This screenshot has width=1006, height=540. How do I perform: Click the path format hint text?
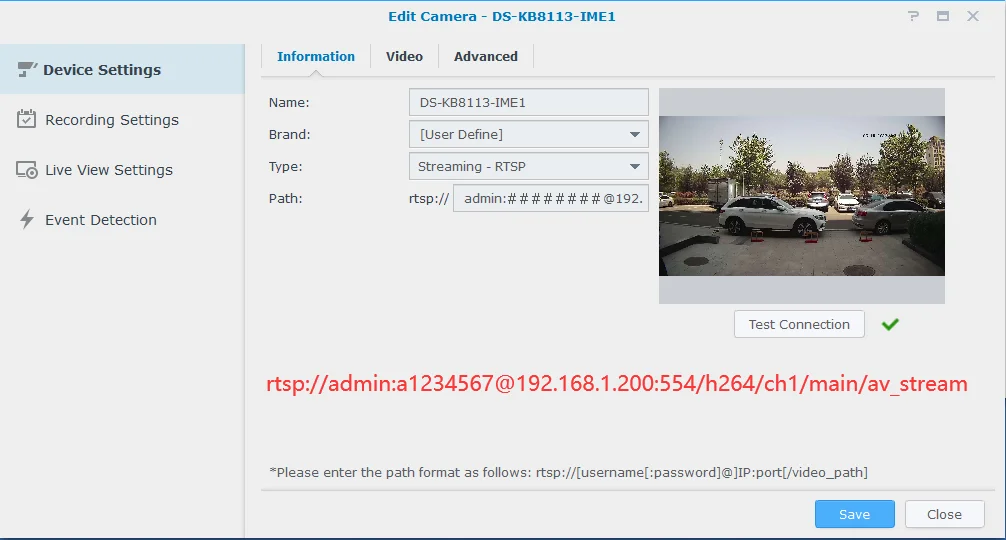pyautogui.click(x=568, y=473)
